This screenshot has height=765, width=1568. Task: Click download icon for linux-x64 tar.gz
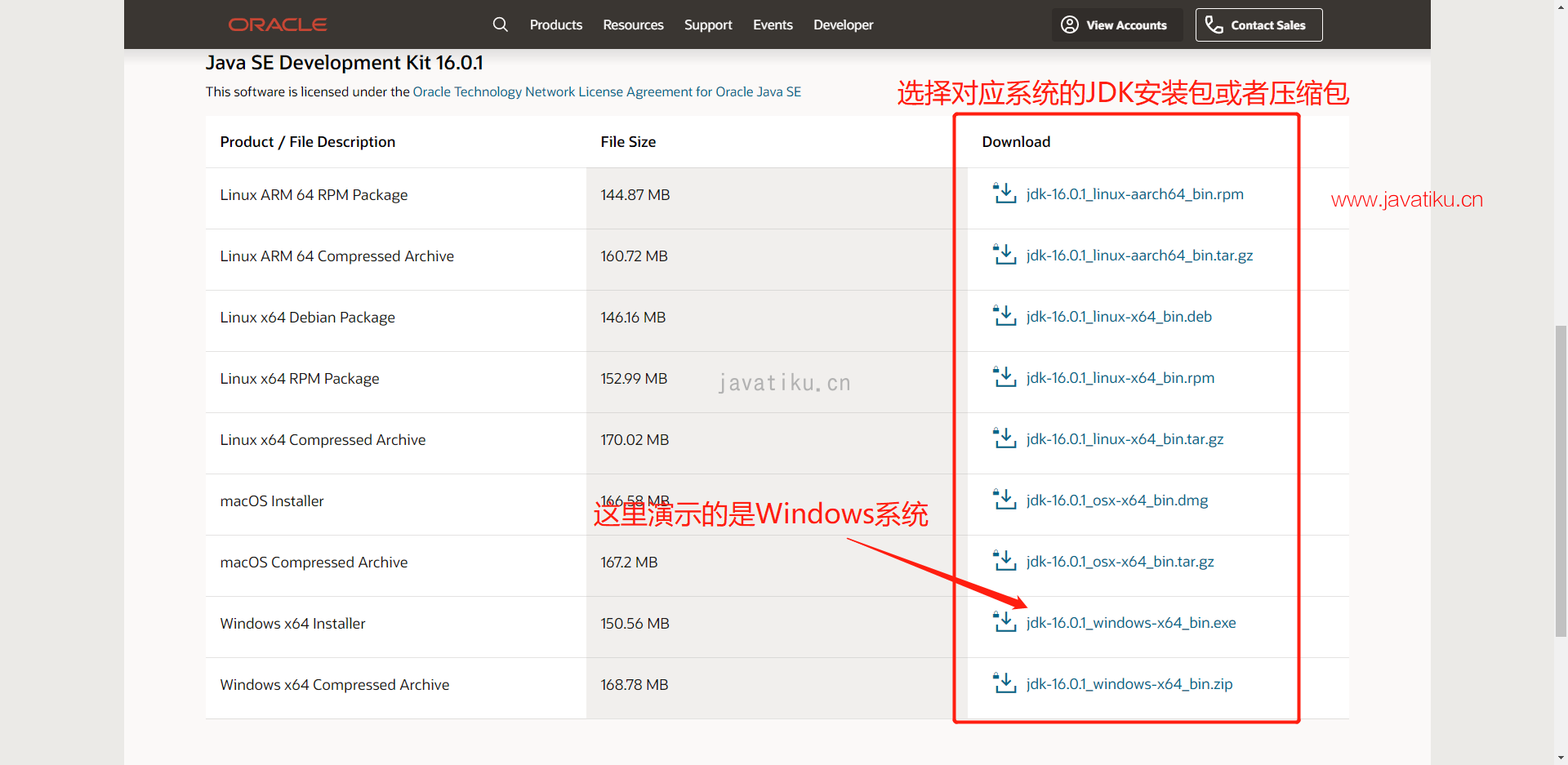1004,438
